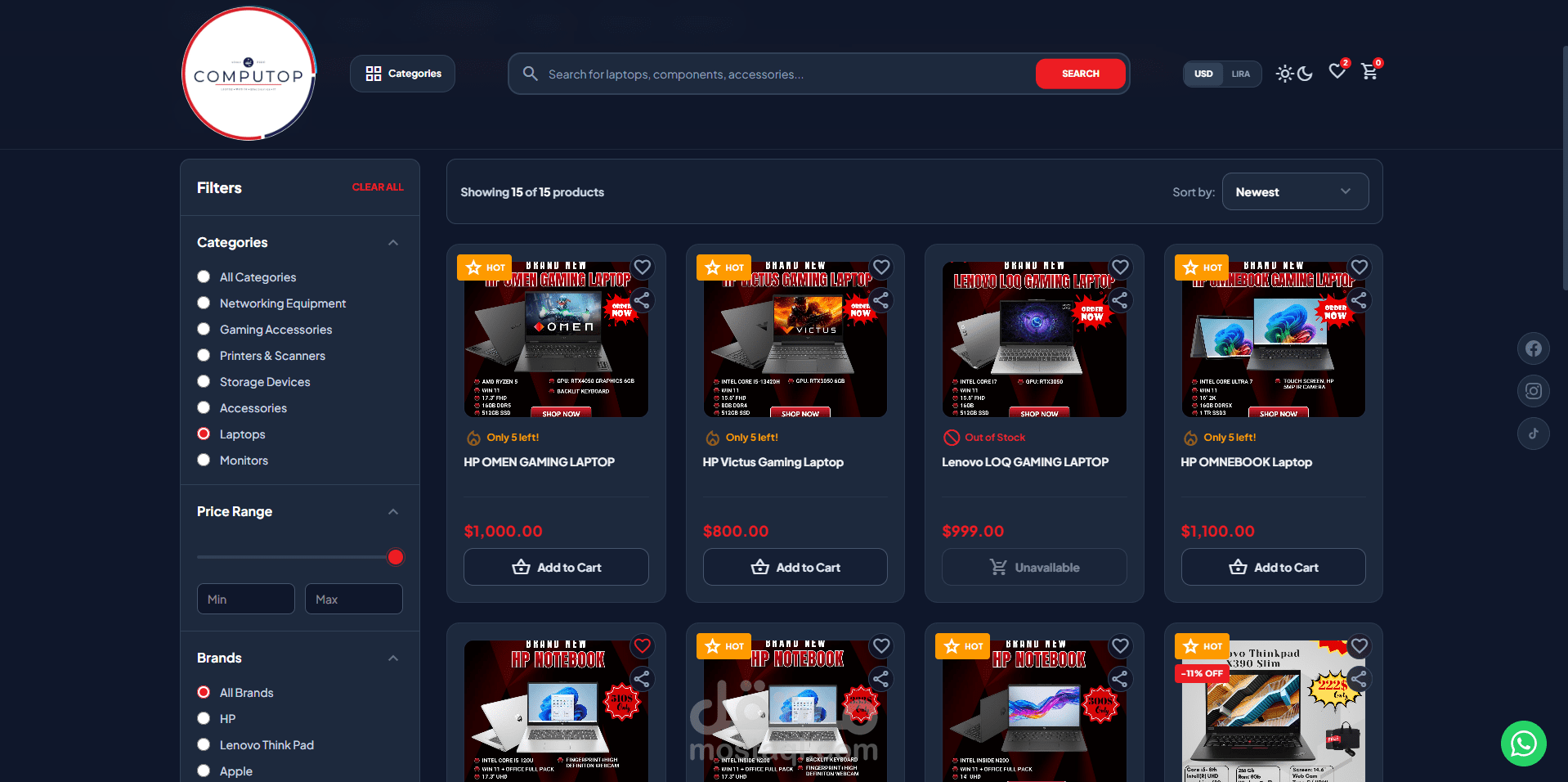Share the HP OMEN Gaming Laptop

pos(643,301)
